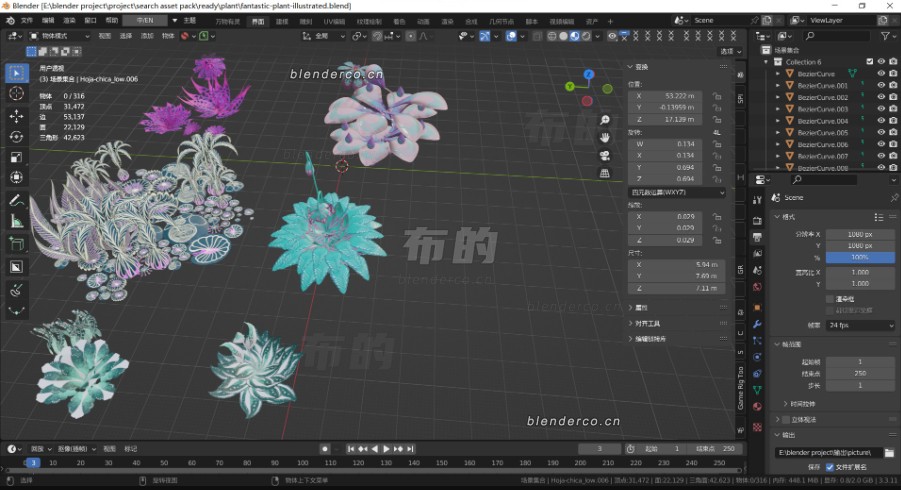This screenshot has height=490, width=901.
Task: Open View Layer properties tab icon
Action: point(757,253)
